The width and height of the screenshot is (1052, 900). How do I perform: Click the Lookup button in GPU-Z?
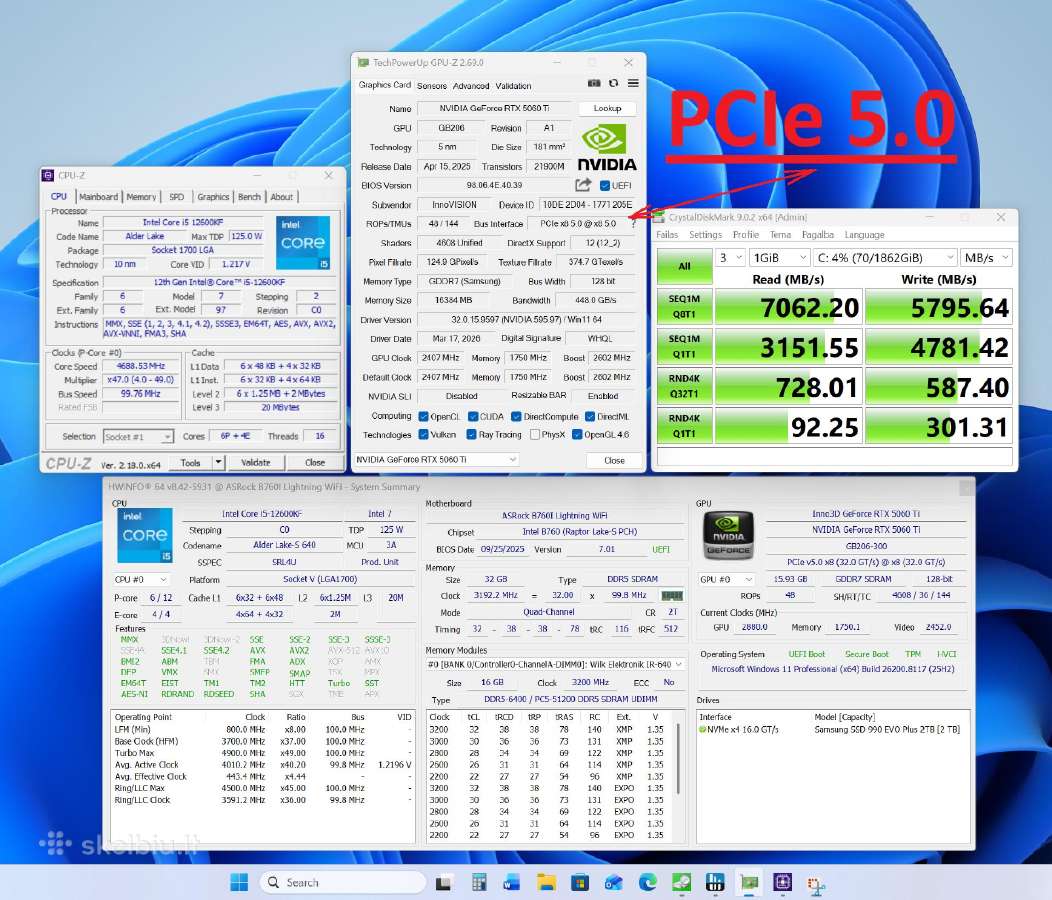(607, 108)
